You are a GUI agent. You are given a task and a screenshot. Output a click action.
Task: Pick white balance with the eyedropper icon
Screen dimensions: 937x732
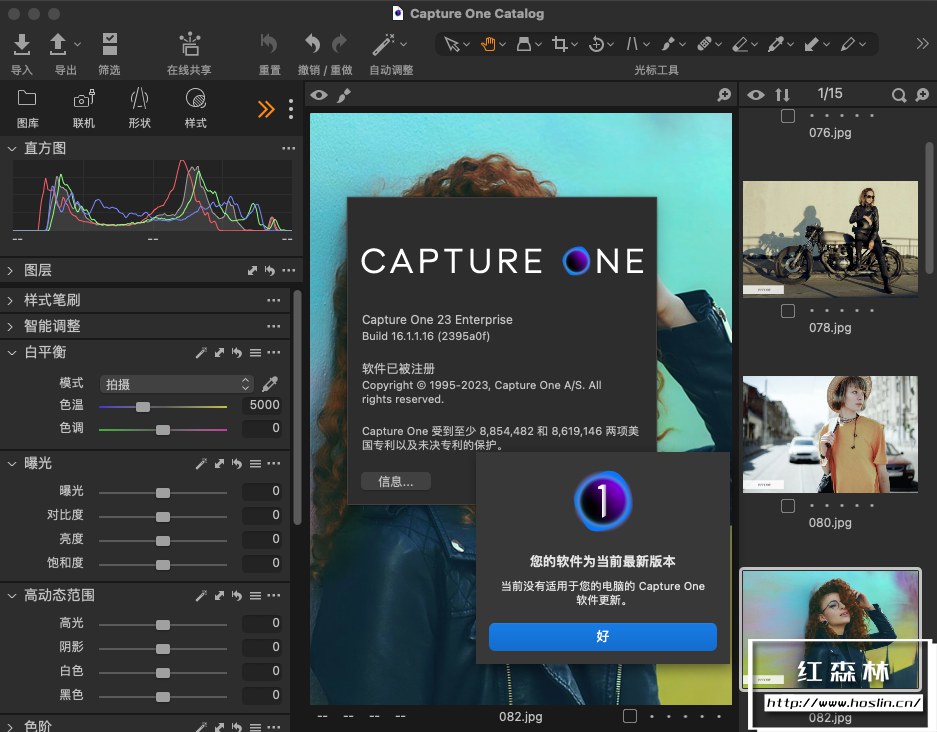click(x=270, y=384)
